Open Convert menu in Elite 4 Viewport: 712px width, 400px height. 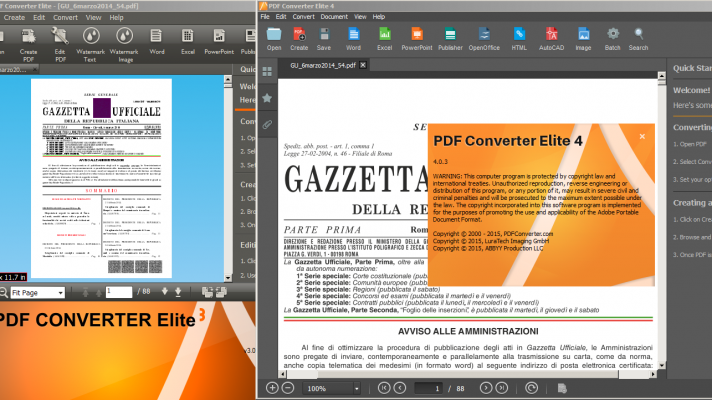(303, 17)
